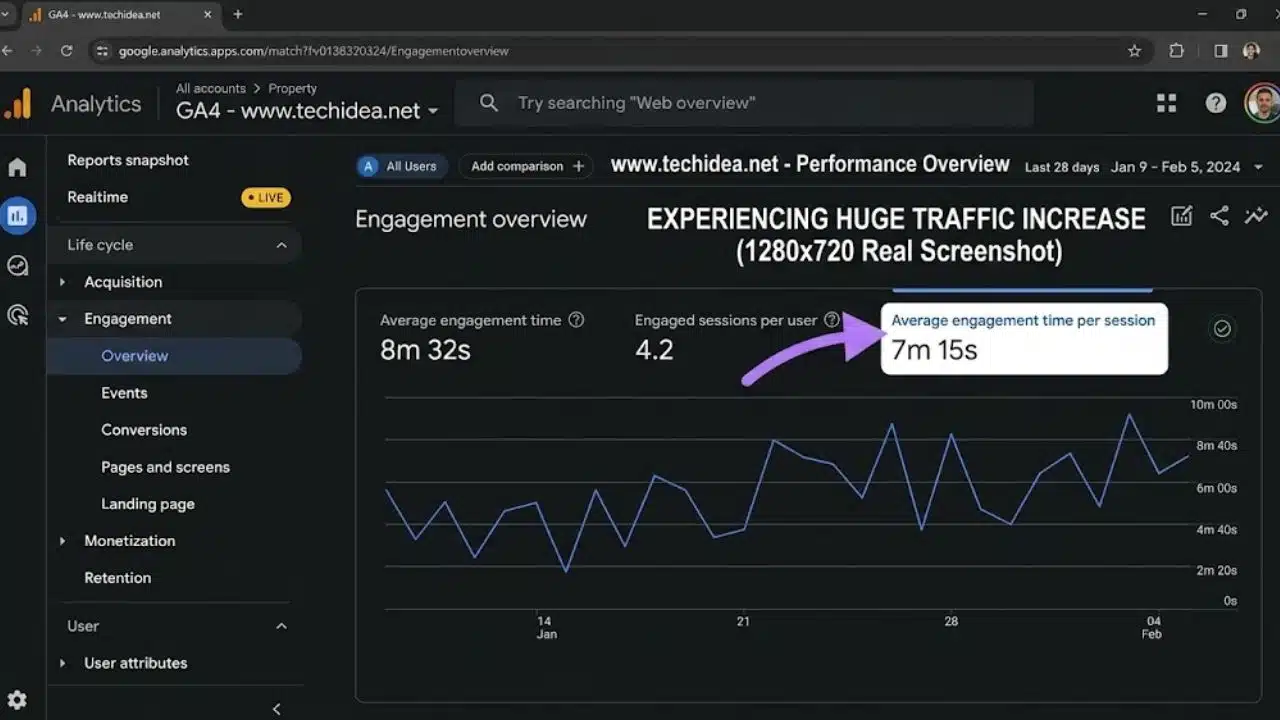The width and height of the screenshot is (1280, 720).
Task: Open the Google apps grid icon
Action: (1166, 103)
